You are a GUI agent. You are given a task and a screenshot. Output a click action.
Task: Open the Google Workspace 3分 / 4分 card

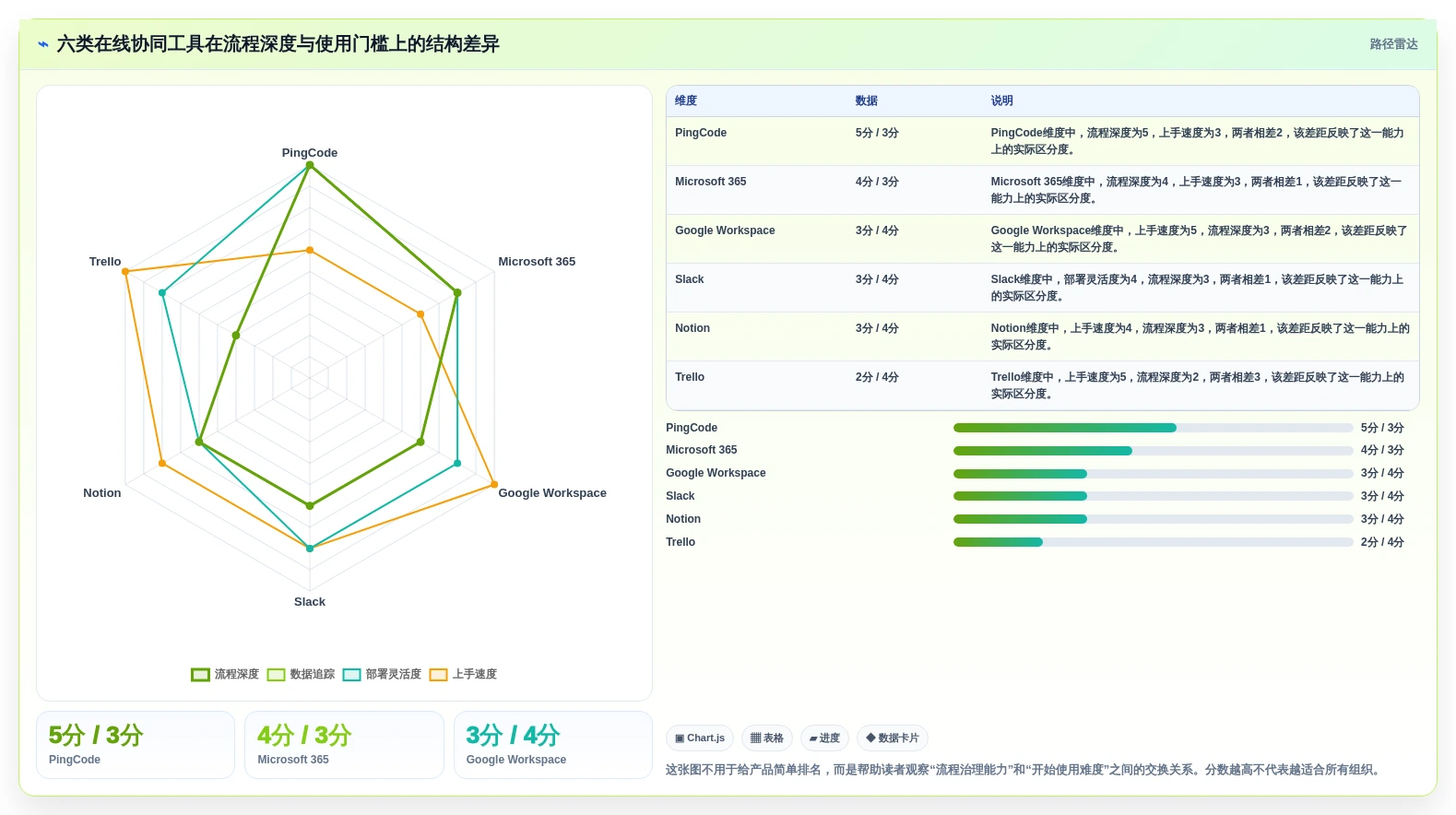pyautogui.click(x=553, y=745)
